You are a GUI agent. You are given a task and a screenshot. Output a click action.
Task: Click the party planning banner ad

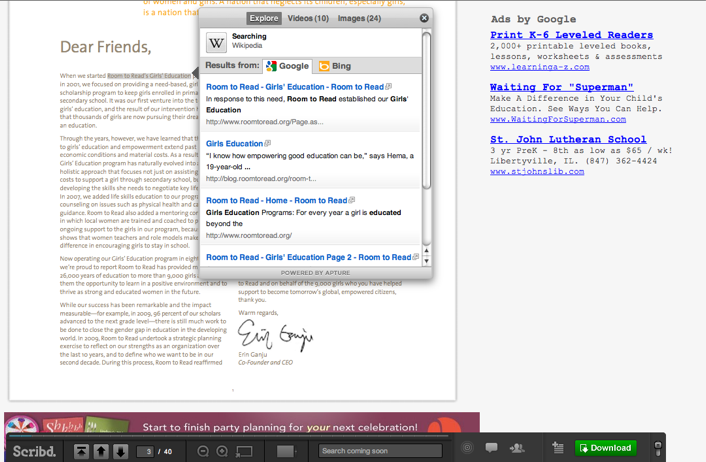[242, 423]
